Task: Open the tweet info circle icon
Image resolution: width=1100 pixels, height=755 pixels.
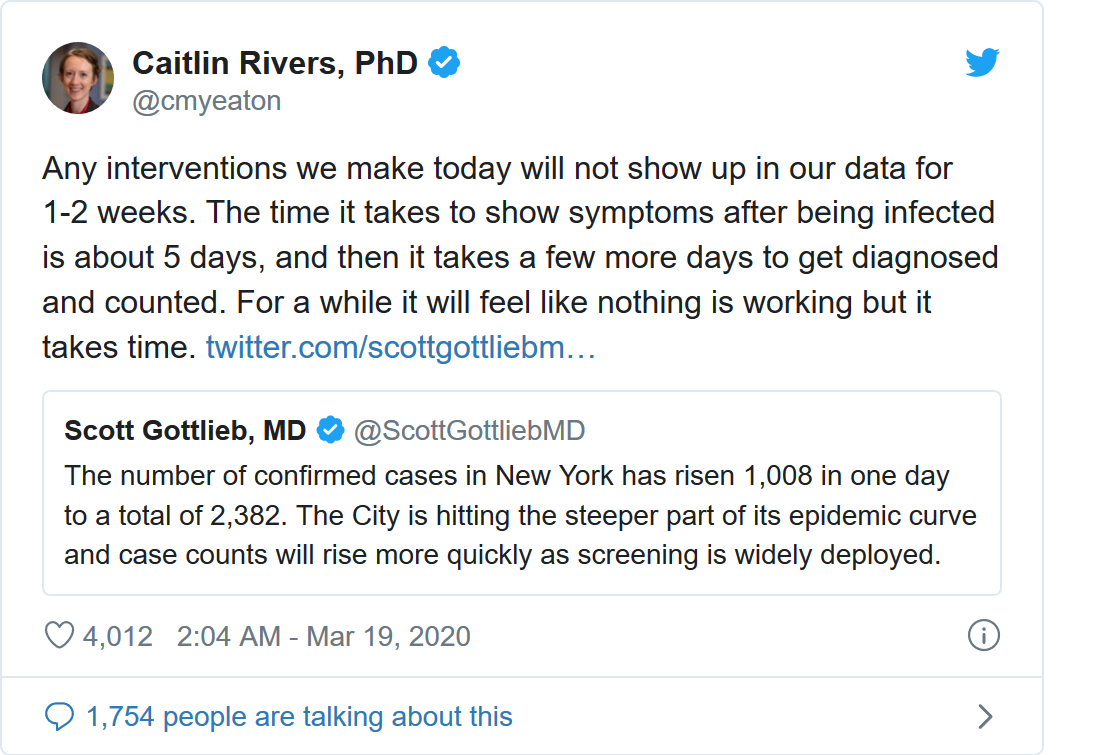Action: [984, 636]
